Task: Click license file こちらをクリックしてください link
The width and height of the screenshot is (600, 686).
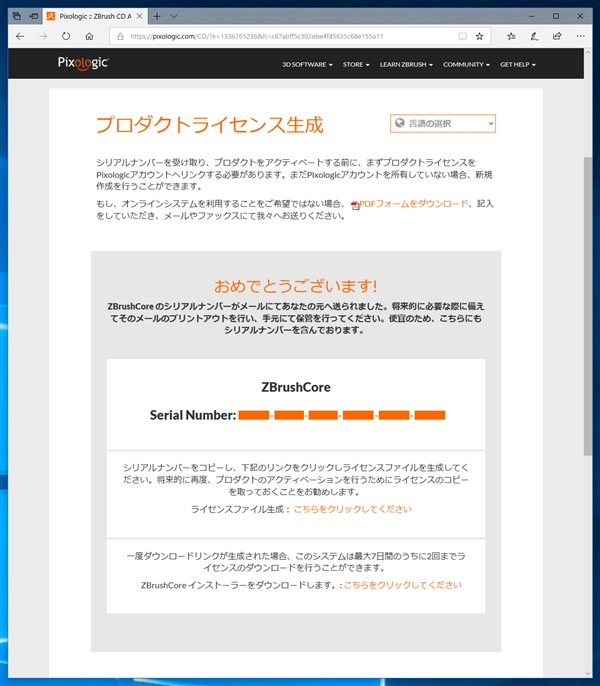Action: (352, 509)
